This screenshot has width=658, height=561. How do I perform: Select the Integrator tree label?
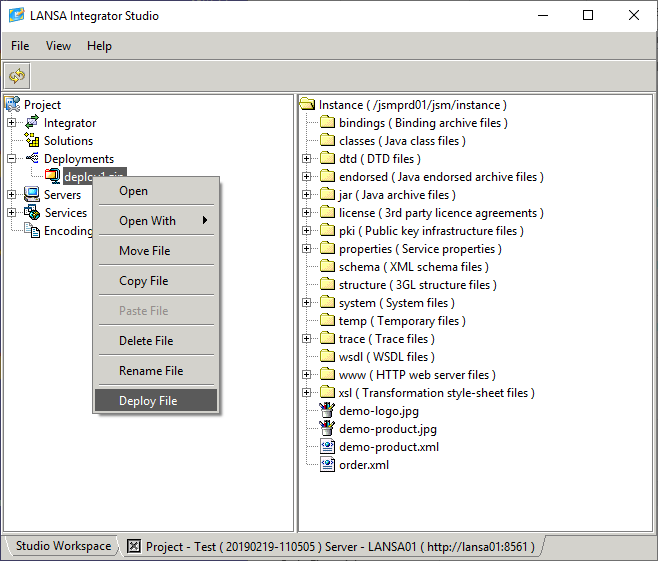coord(70,123)
